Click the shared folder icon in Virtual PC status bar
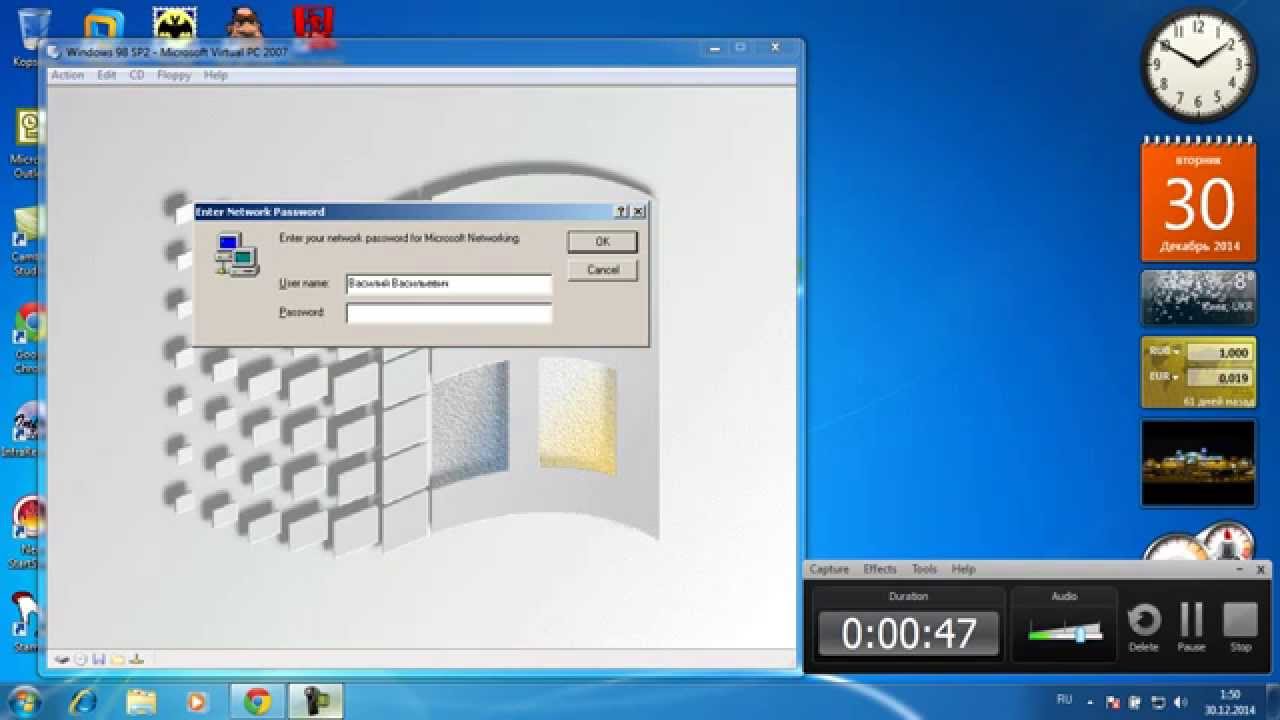 click(x=118, y=659)
